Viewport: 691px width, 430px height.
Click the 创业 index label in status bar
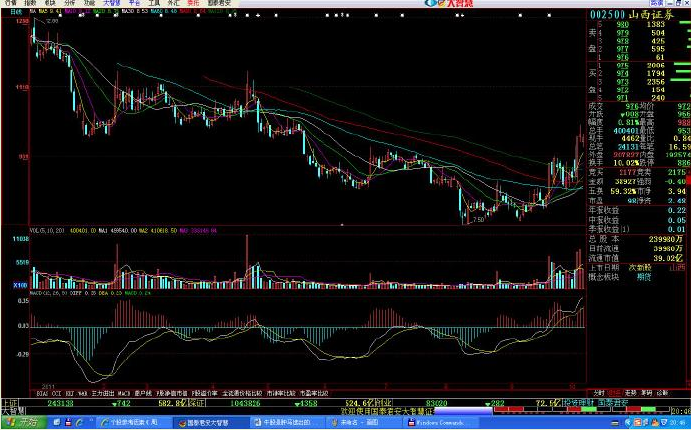tap(383, 403)
